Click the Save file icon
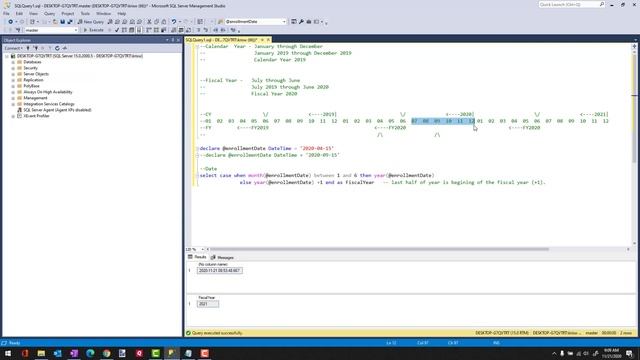This screenshot has height=360, width=640. [62, 22]
